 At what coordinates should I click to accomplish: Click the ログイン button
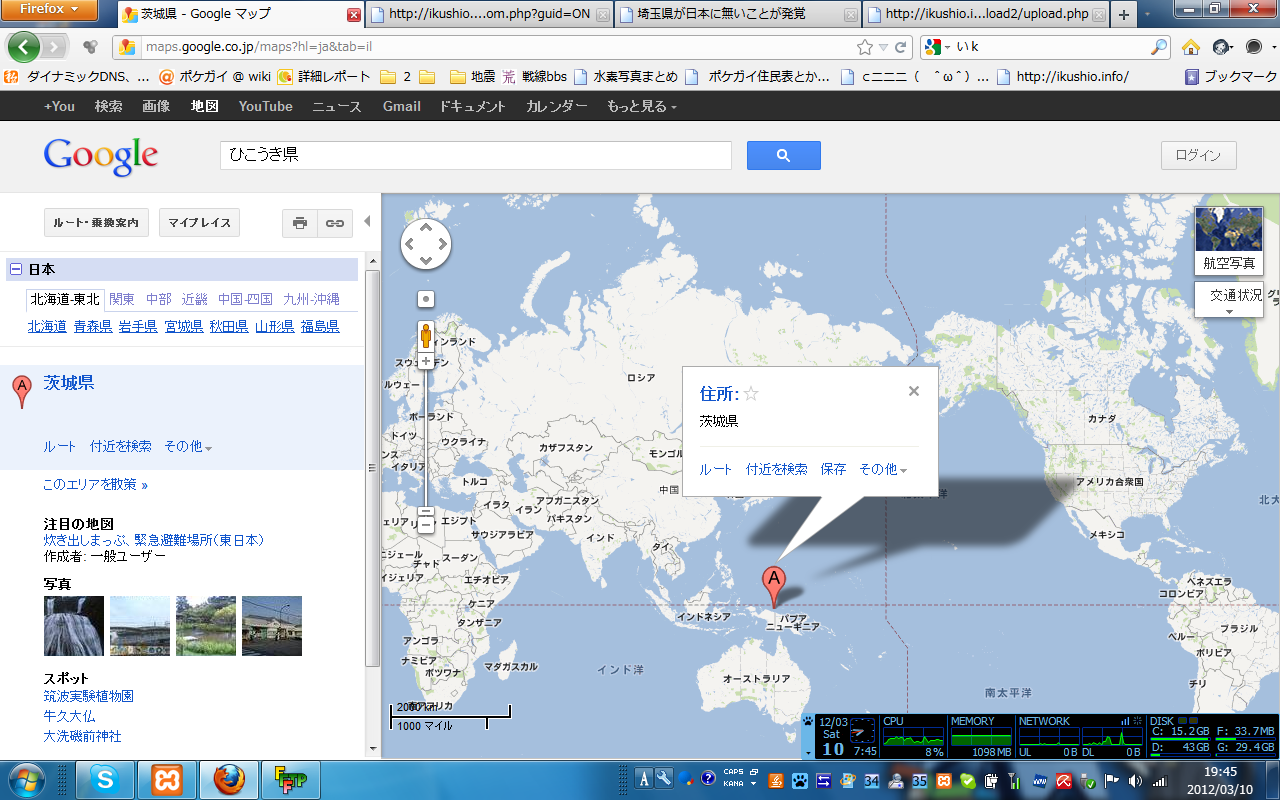(1198, 155)
